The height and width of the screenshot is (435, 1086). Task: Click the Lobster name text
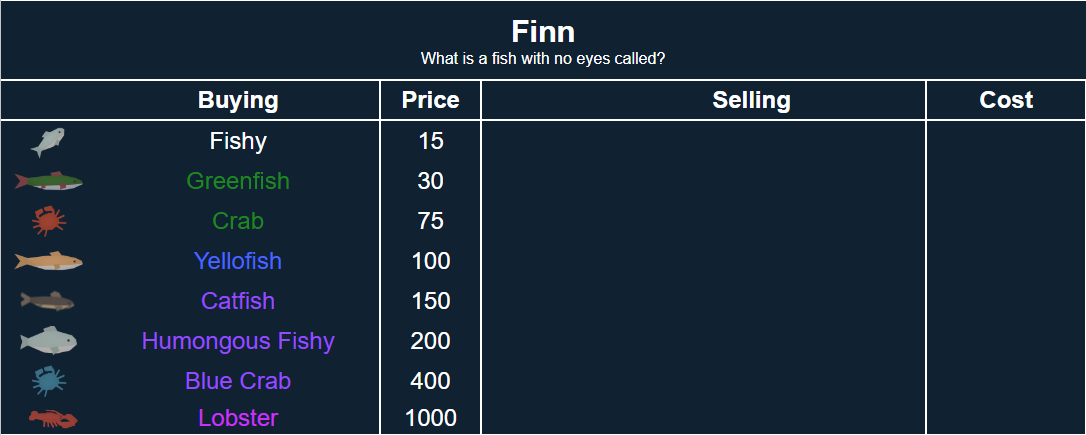pos(238,418)
